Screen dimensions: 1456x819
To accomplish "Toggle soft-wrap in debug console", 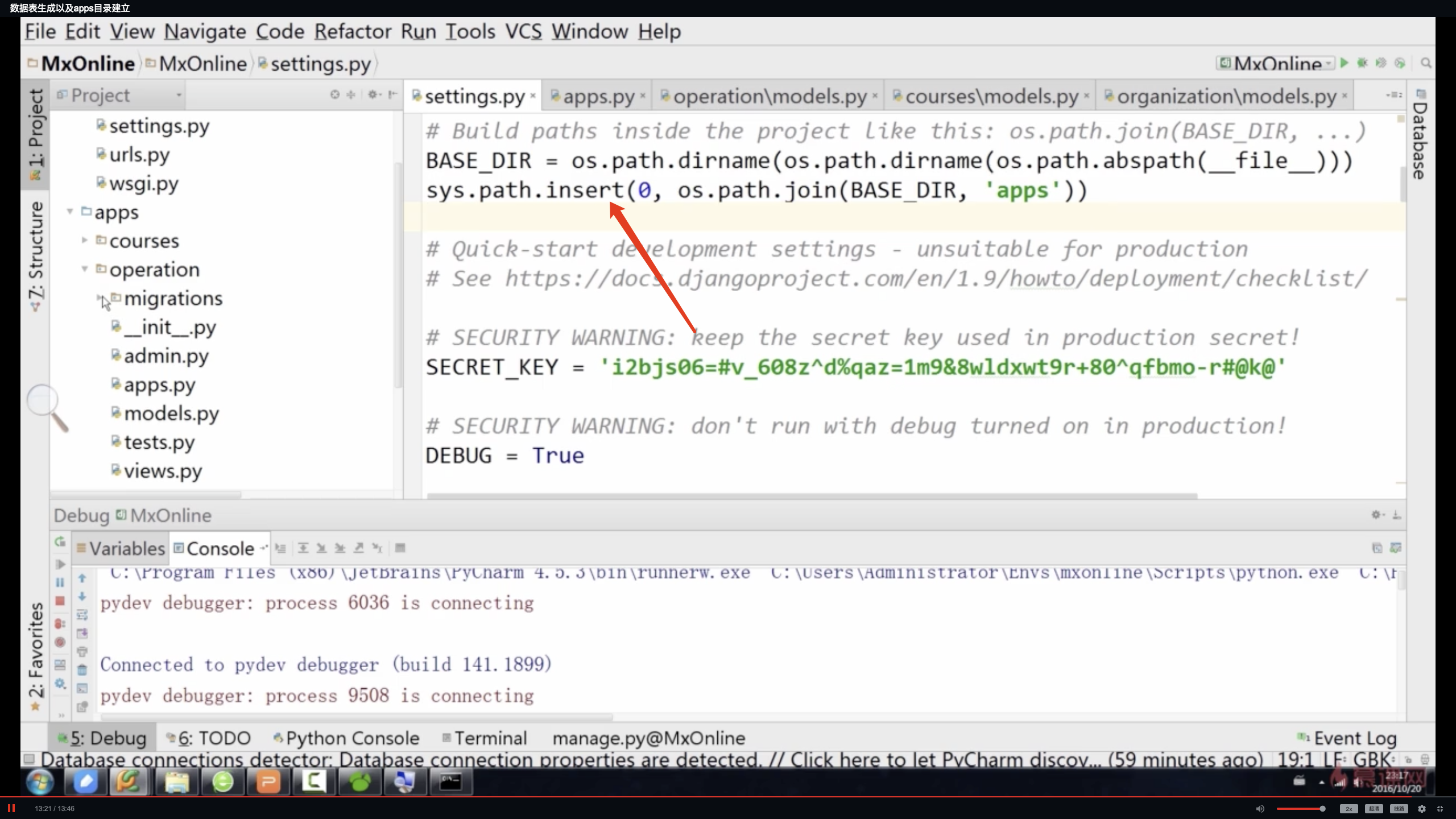I will (x=82, y=615).
